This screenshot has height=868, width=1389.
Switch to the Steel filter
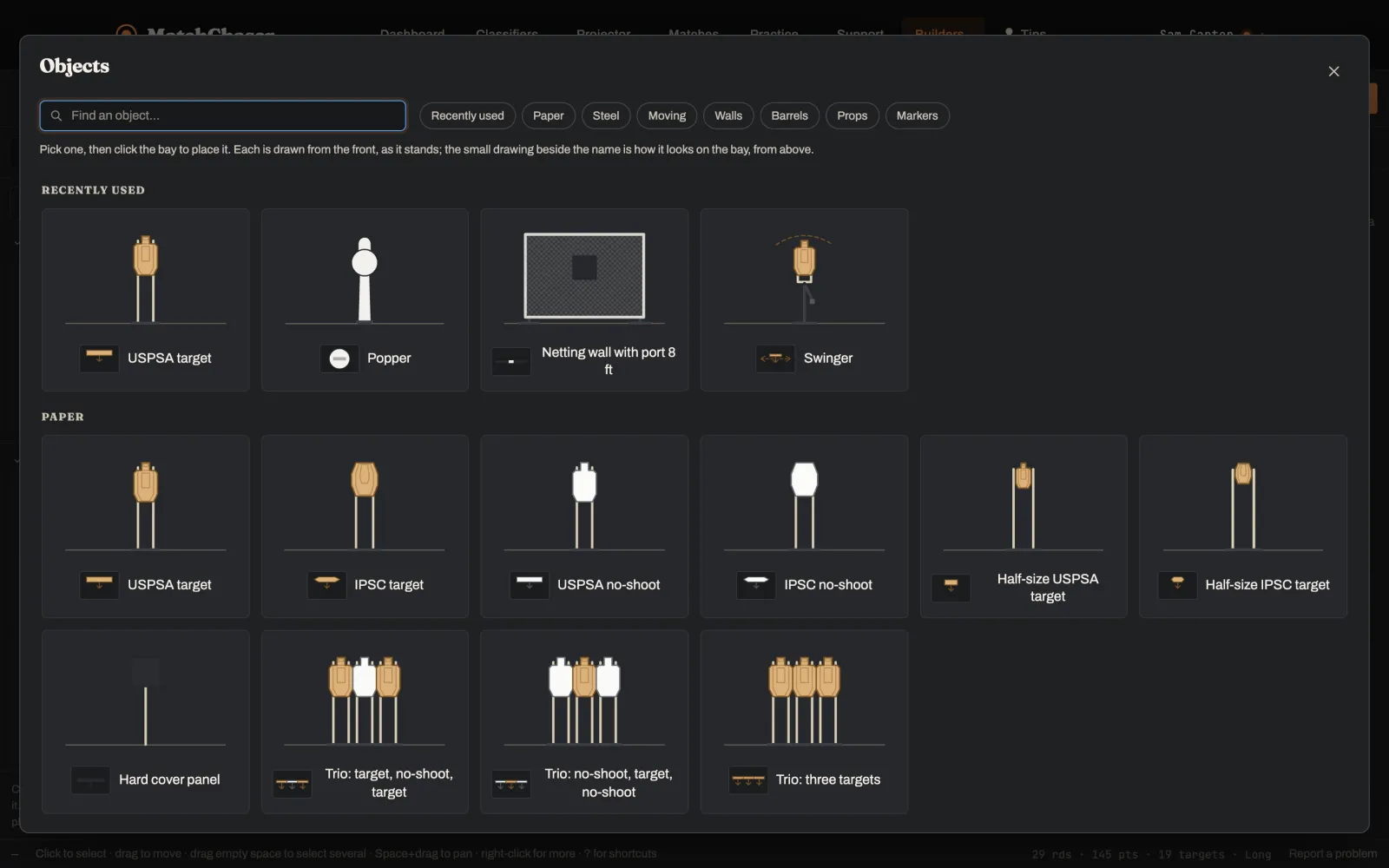tap(606, 115)
